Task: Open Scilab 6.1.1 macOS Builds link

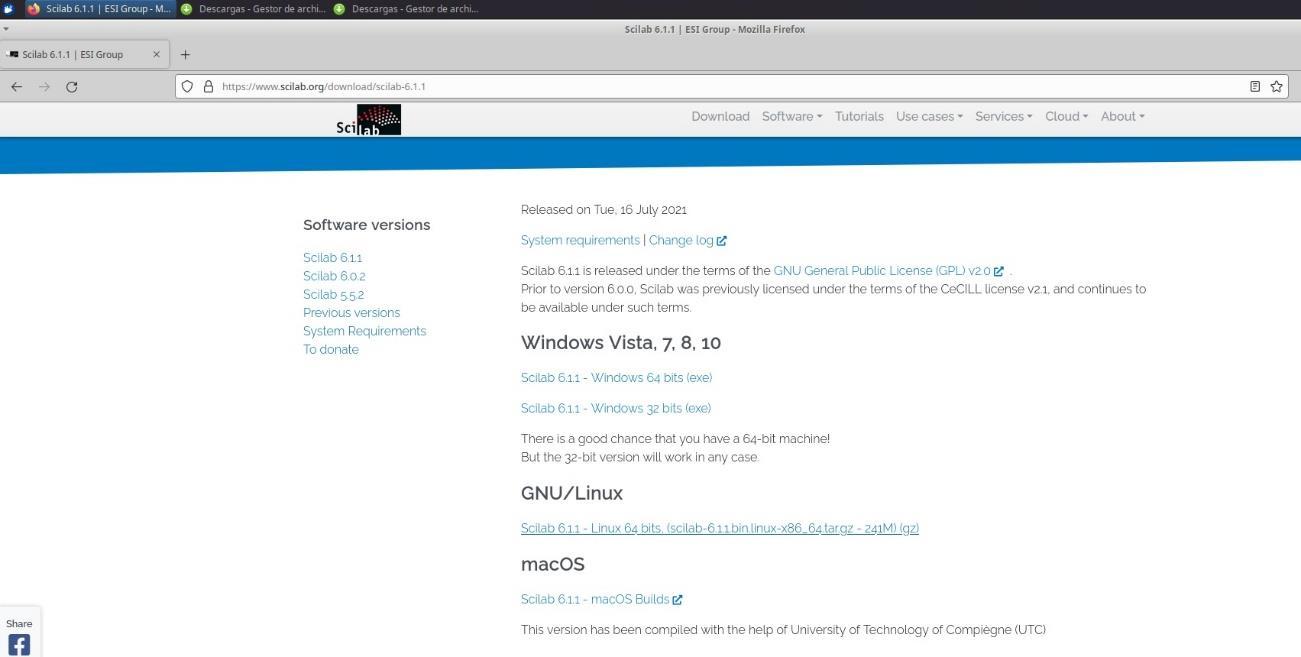Action: pyautogui.click(x=595, y=599)
